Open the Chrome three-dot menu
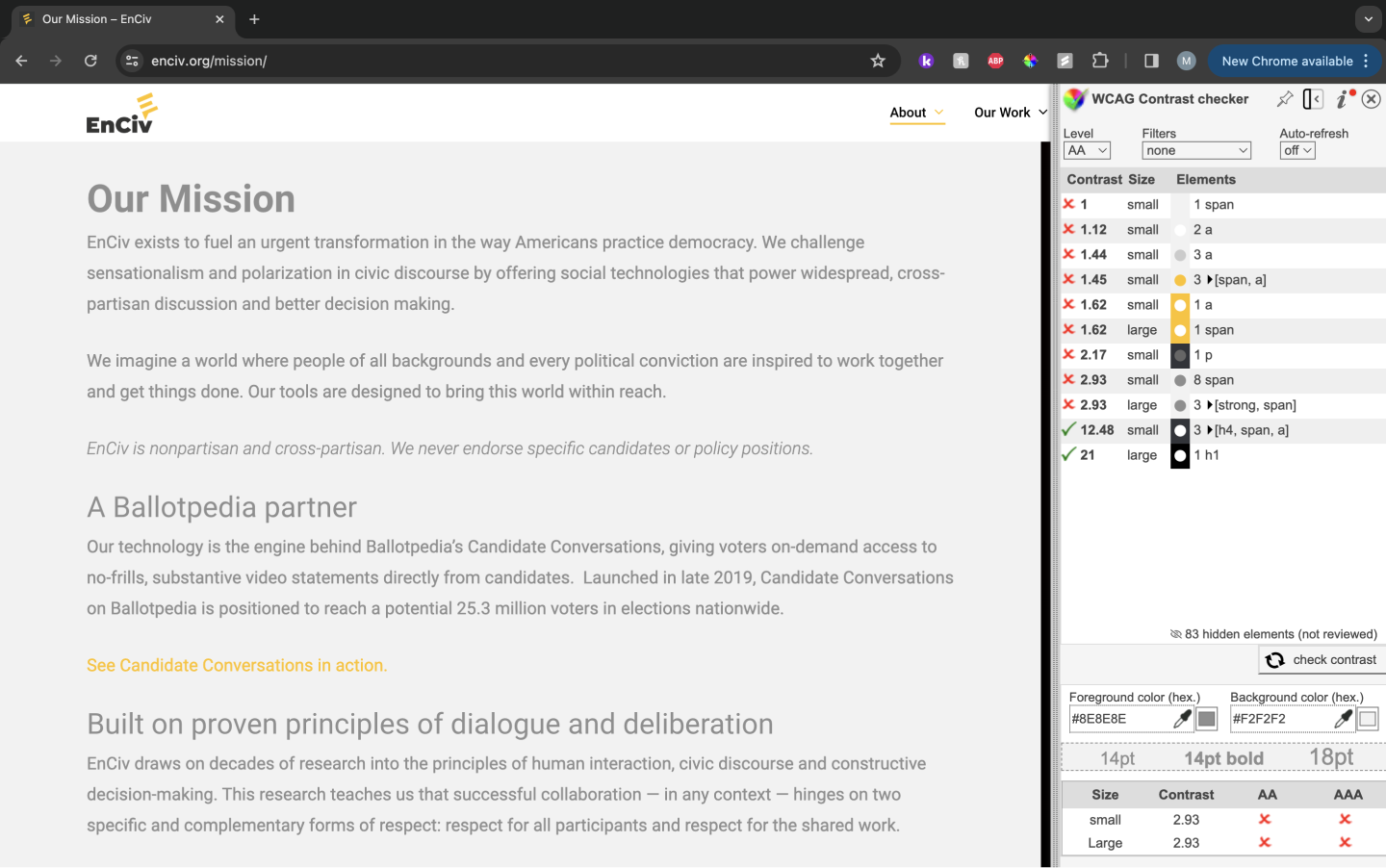The height and width of the screenshot is (868, 1386). (1366, 61)
